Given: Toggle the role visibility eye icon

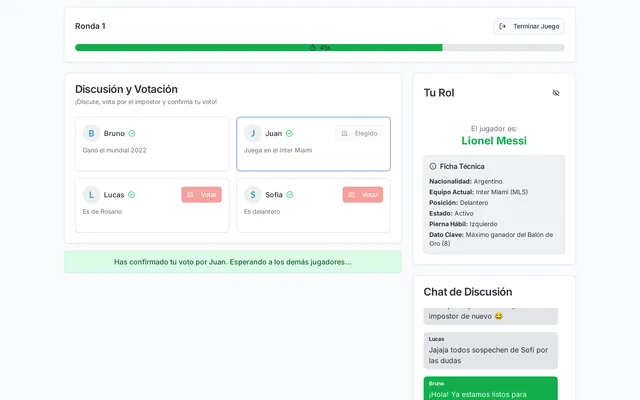Looking at the screenshot, I should [x=556, y=93].
